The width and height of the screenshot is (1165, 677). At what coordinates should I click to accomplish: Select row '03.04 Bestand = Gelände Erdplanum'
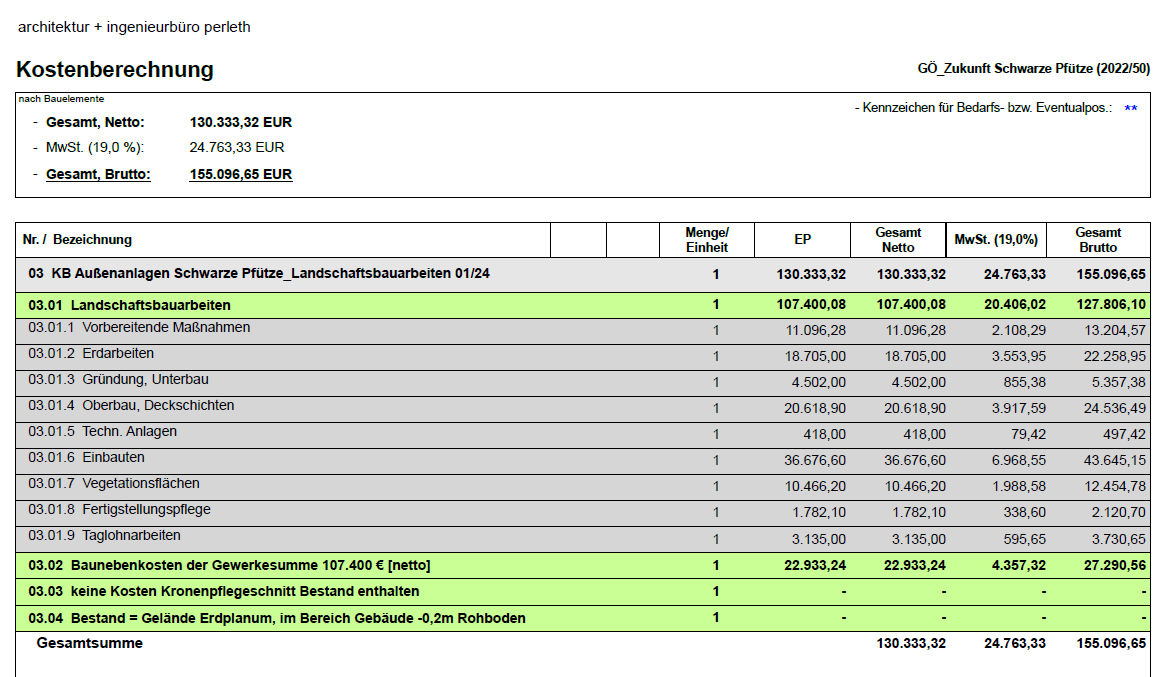click(x=582, y=618)
